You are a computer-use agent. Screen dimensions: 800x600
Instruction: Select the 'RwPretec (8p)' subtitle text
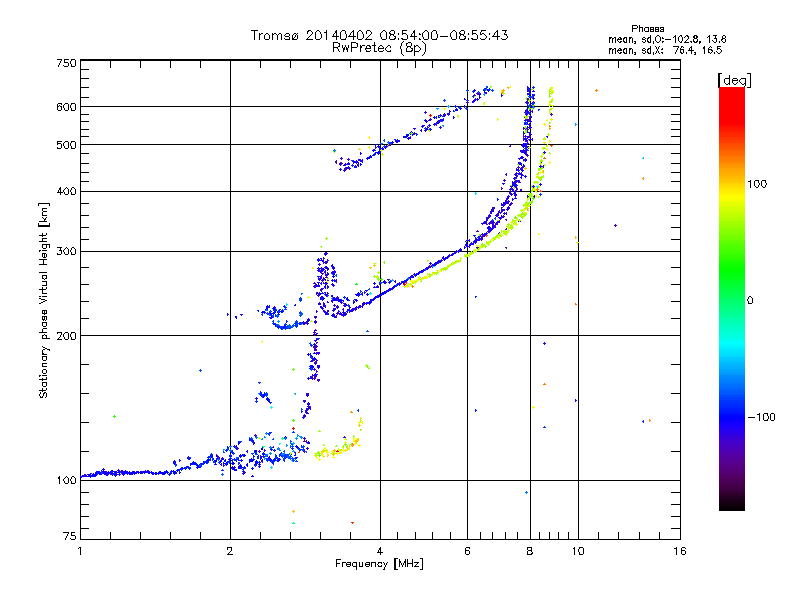click(x=379, y=48)
